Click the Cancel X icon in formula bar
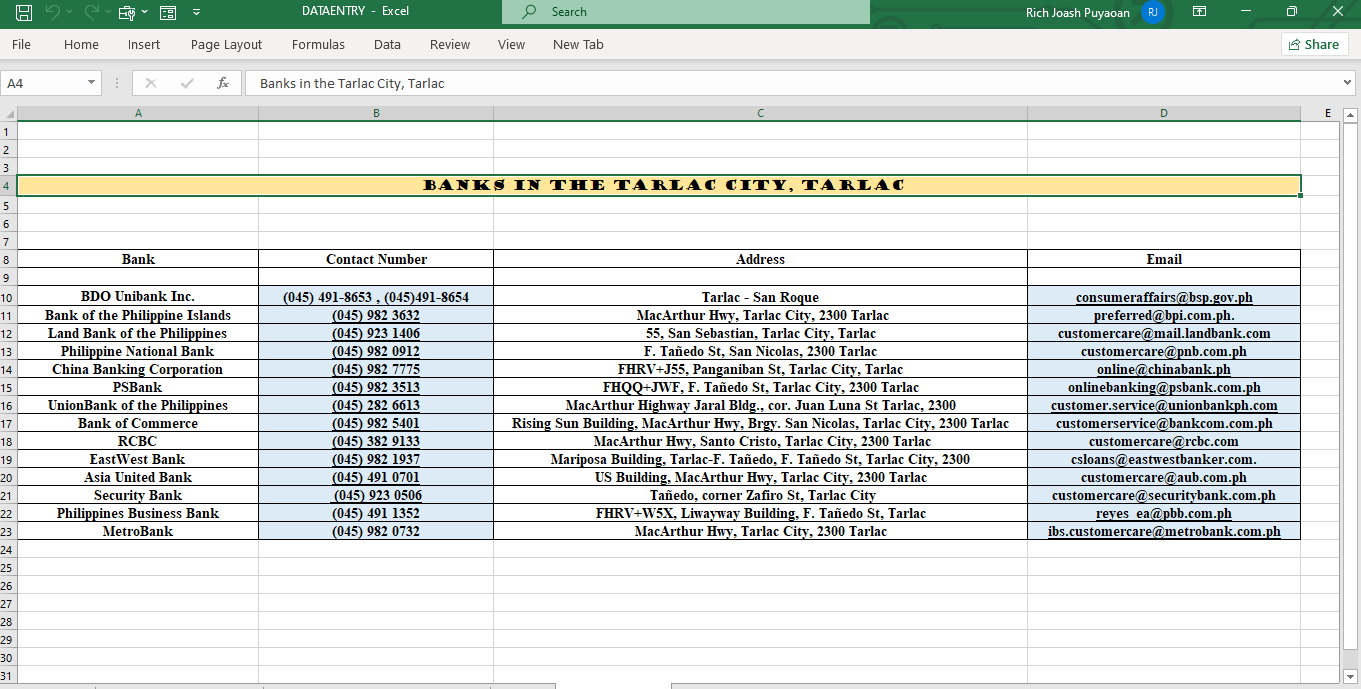1361x689 pixels. (151, 83)
